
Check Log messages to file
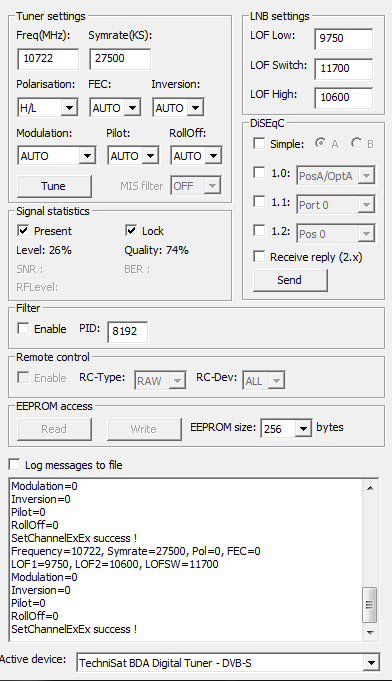click(x=14, y=465)
